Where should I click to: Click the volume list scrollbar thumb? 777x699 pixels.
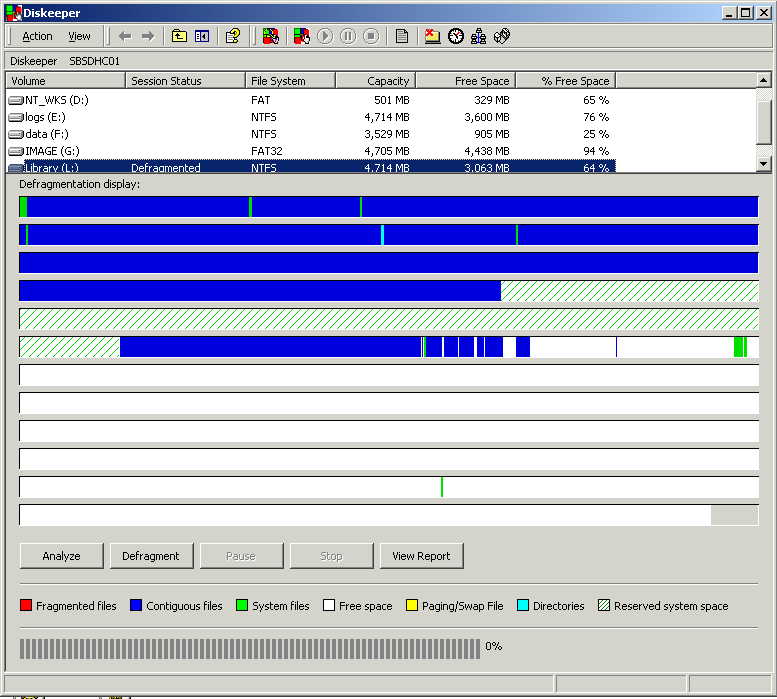coord(764,122)
